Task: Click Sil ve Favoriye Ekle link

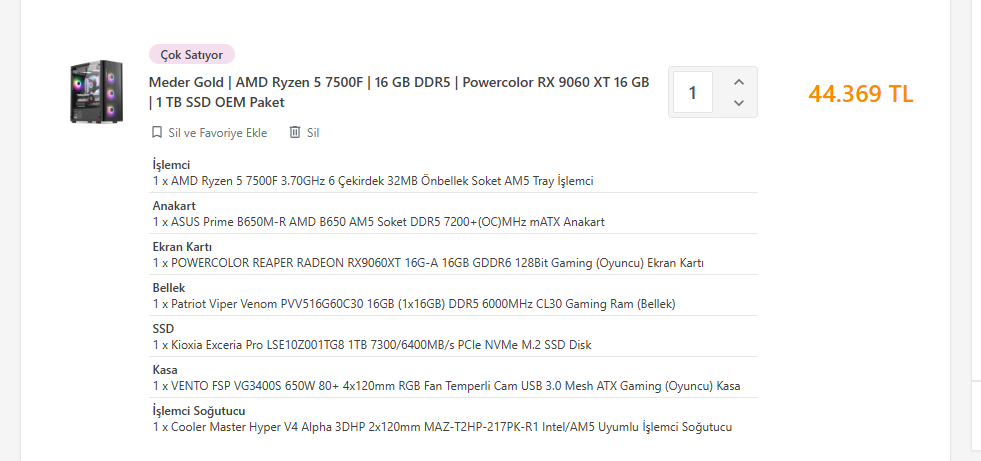Action: click(217, 133)
